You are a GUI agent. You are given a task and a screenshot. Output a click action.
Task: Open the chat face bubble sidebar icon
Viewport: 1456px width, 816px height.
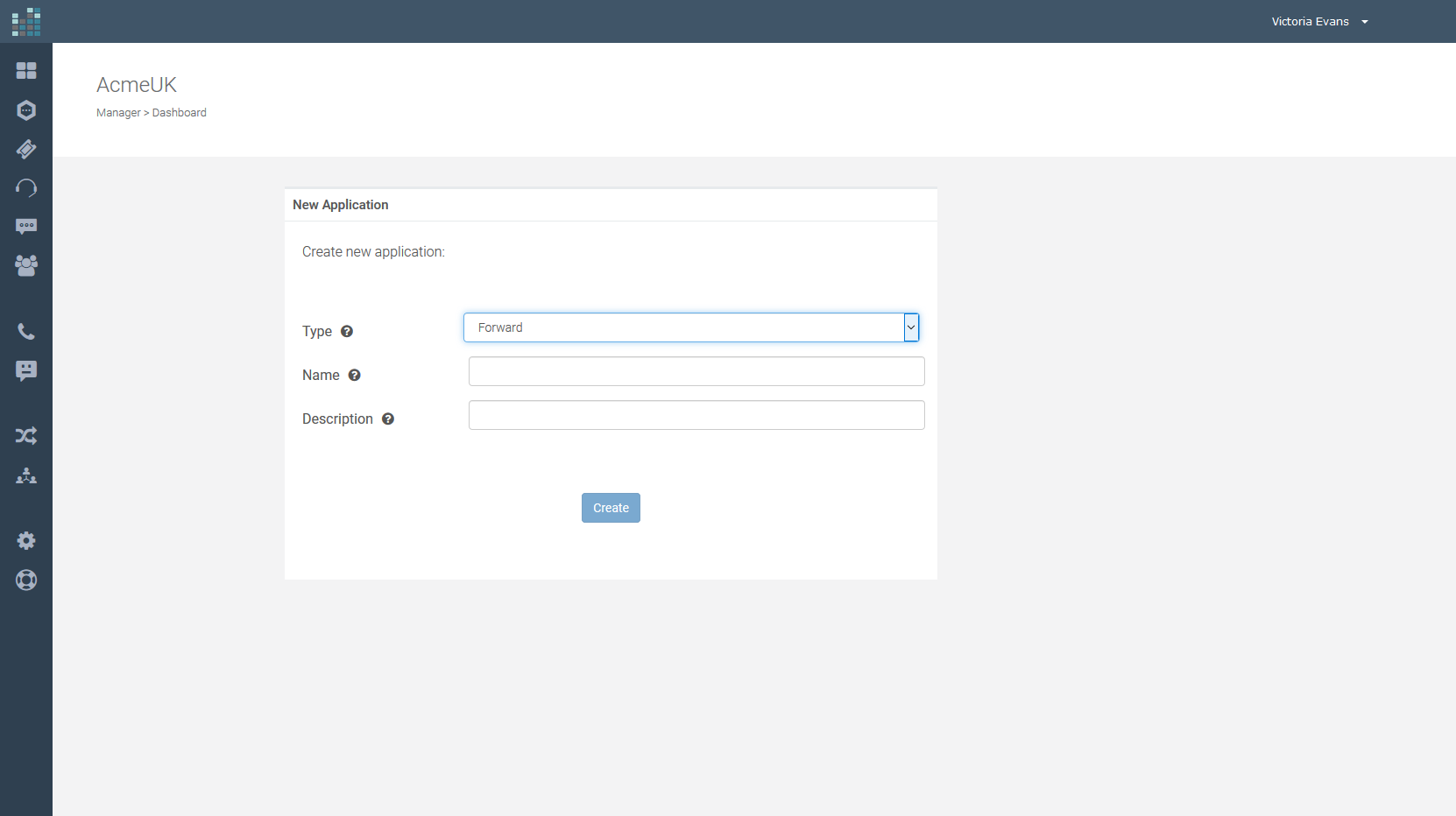coord(26,371)
